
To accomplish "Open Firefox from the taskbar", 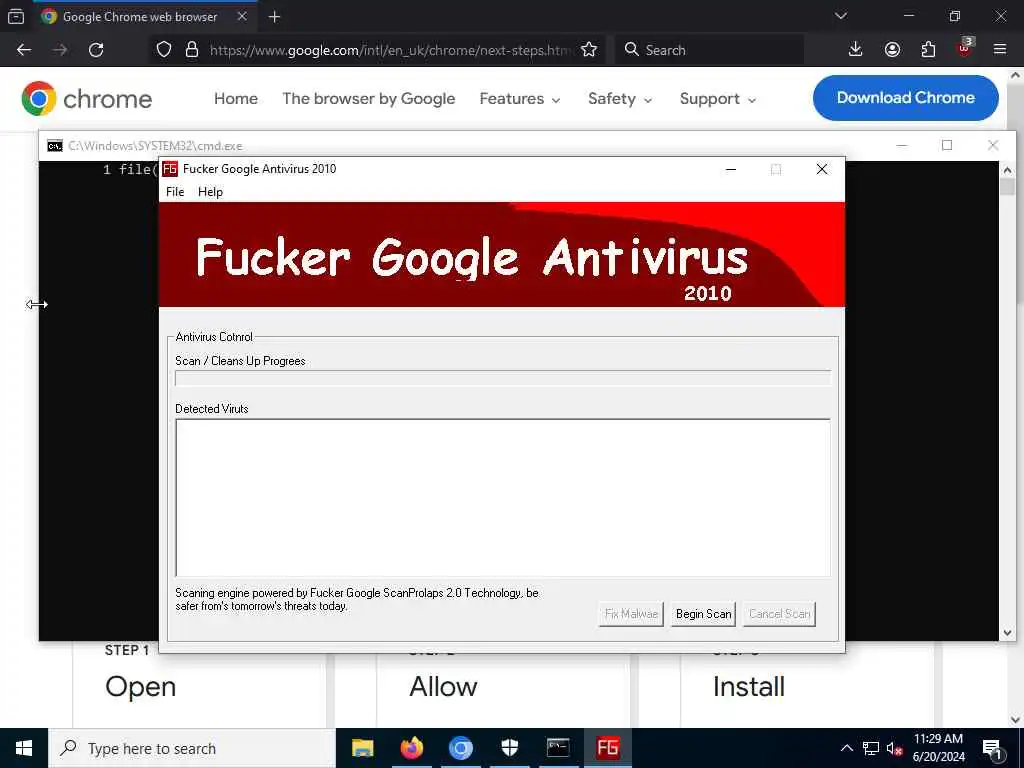I will tap(411, 748).
